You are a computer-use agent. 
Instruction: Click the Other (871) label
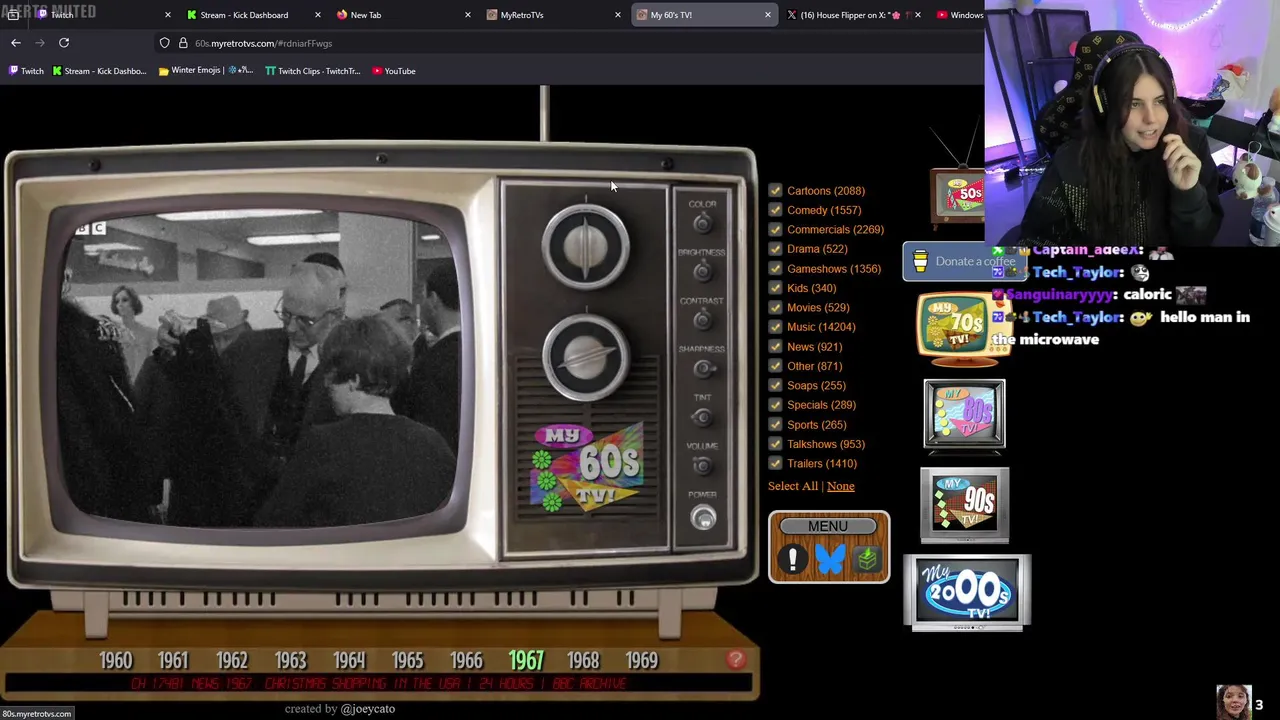pyautogui.click(x=814, y=366)
